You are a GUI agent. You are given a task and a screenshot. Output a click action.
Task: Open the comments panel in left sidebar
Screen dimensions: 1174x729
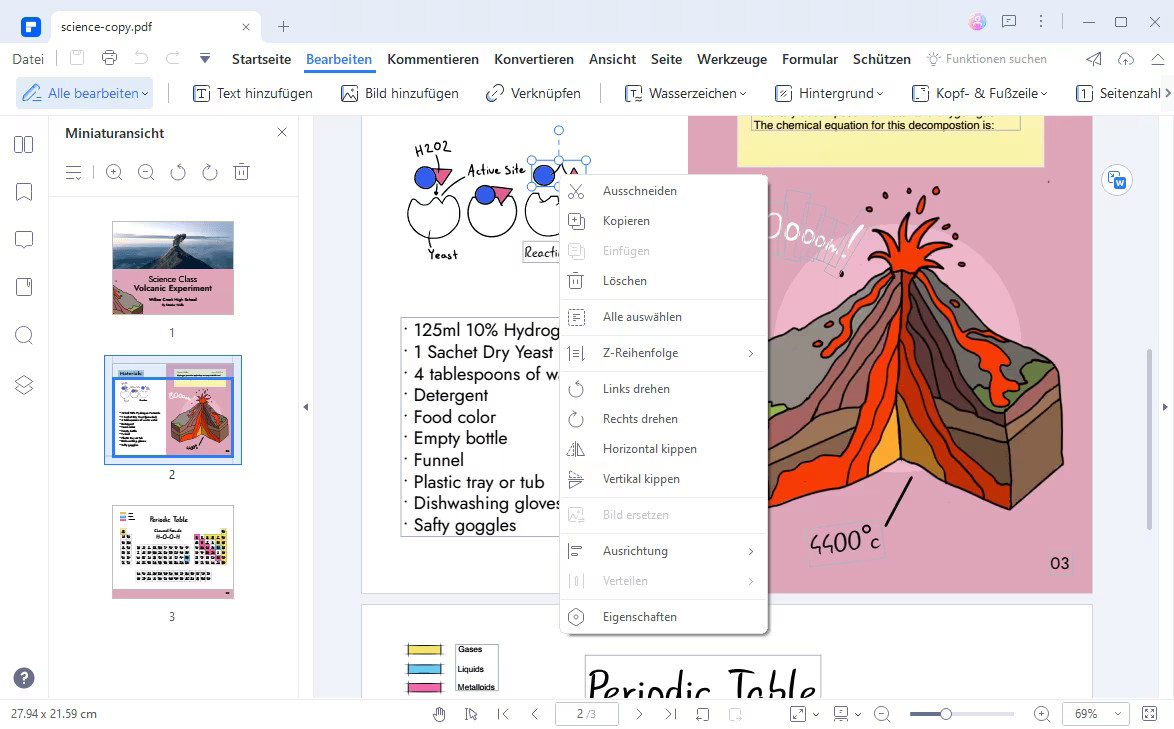tap(24, 240)
